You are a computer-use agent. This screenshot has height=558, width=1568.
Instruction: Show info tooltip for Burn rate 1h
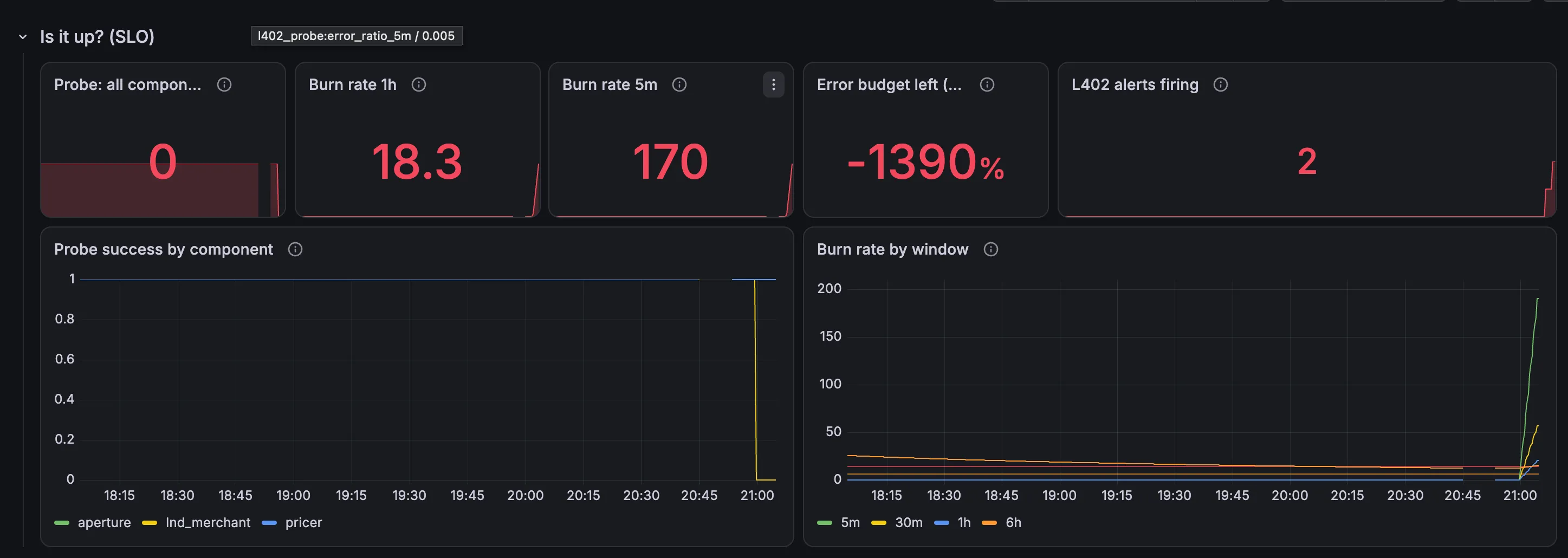pos(419,85)
